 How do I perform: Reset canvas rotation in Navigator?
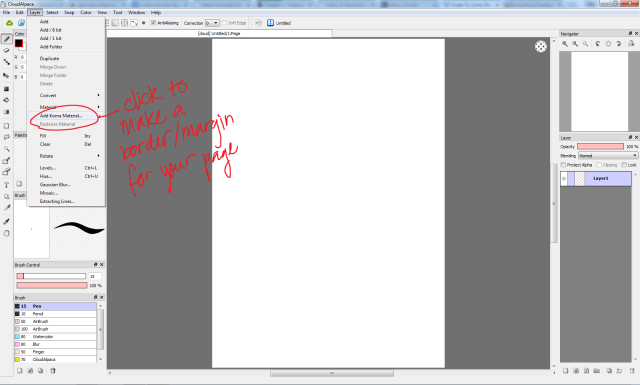pos(608,44)
